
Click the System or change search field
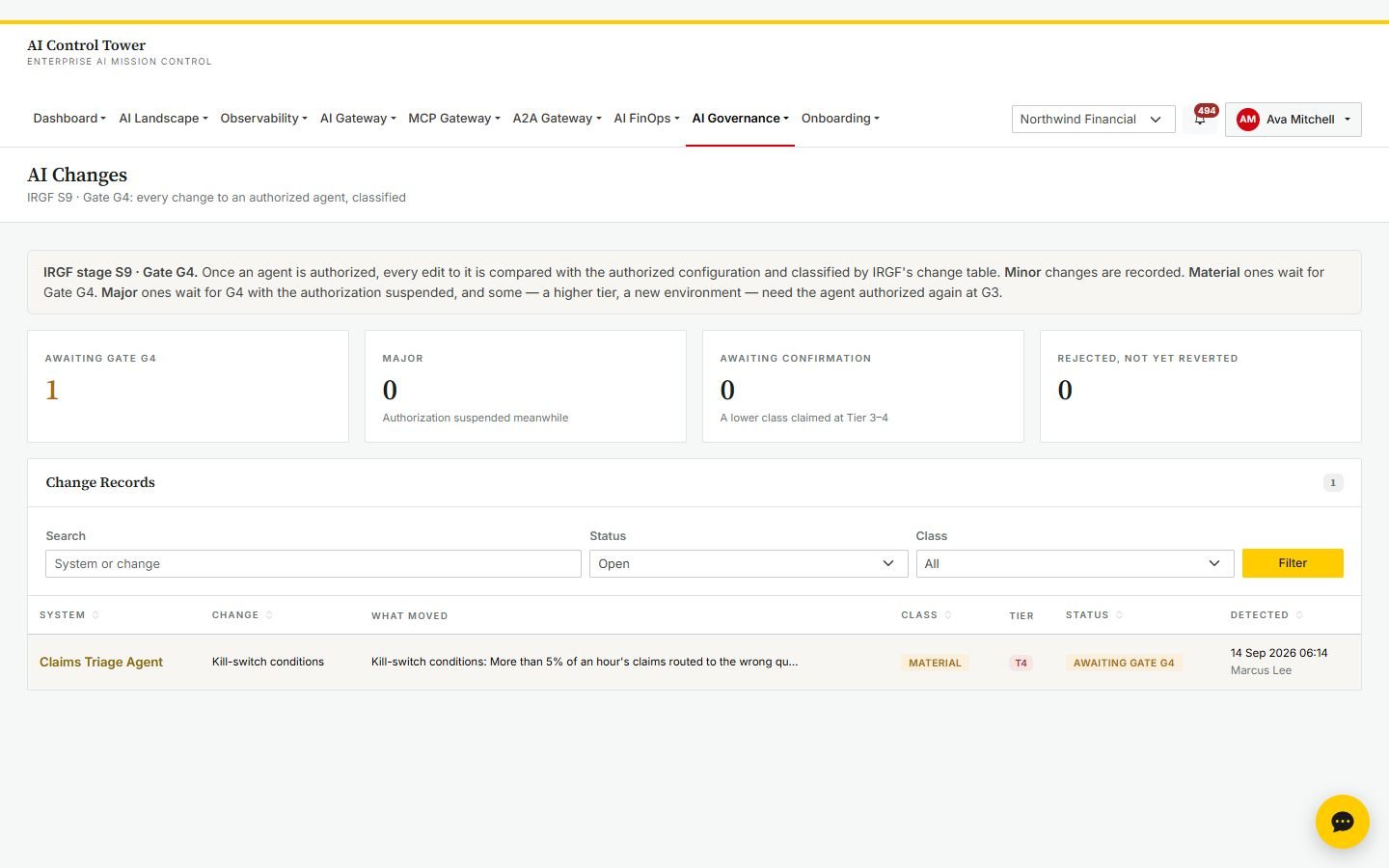pos(313,563)
